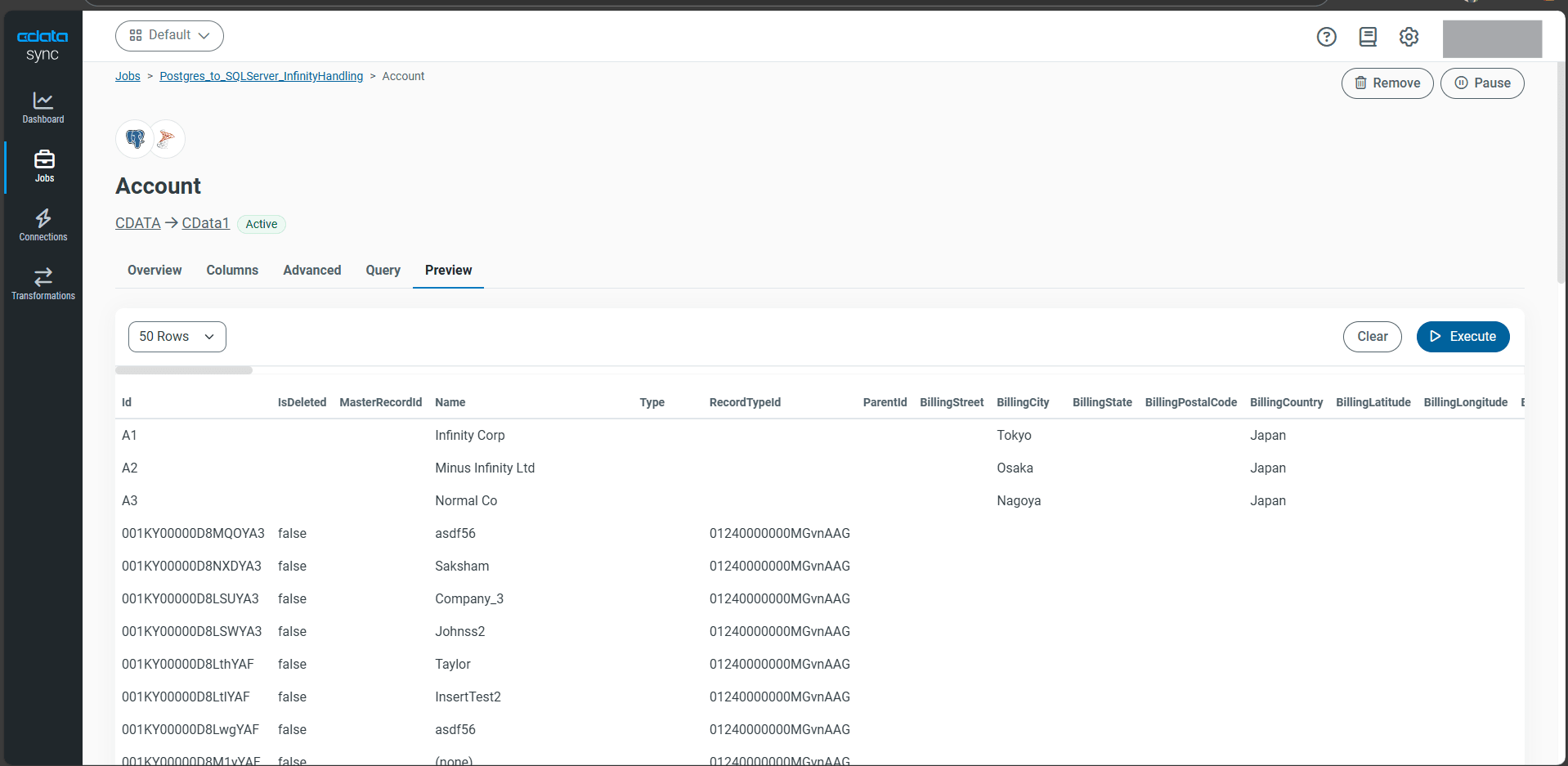Screen dimensions: 1568x766
Task: Click the PostgreSQL source connector icon
Action: tap(135, 139)
